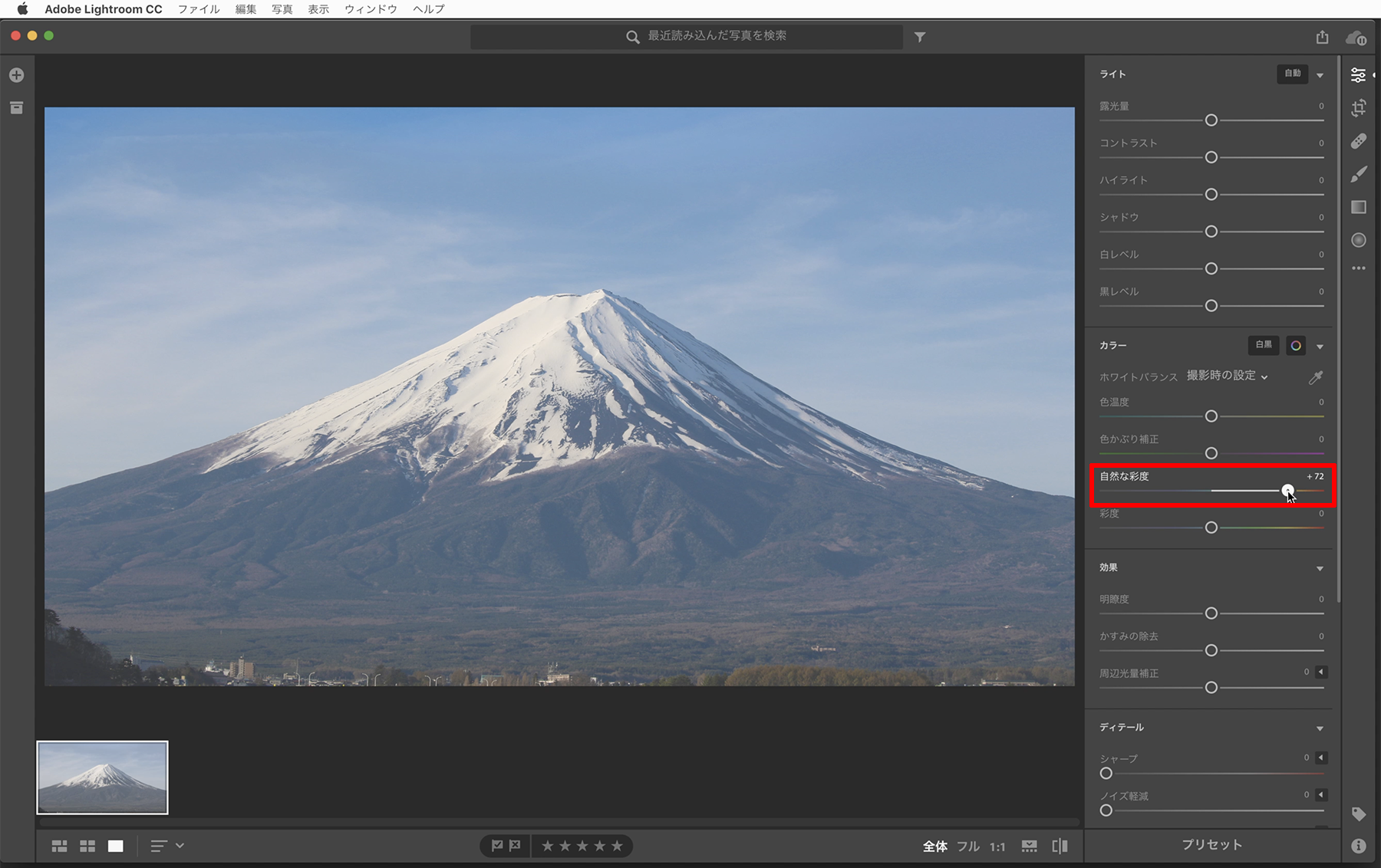Switch to photo grid view icon
The width and height of the screenshot is (1381, 868).
click(x=59, y=846)
